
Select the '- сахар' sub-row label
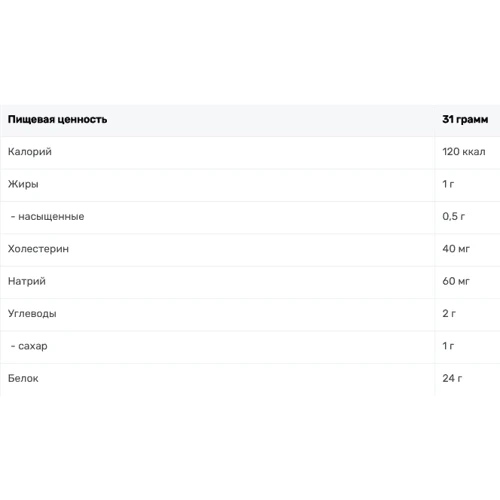coord(29,346)
